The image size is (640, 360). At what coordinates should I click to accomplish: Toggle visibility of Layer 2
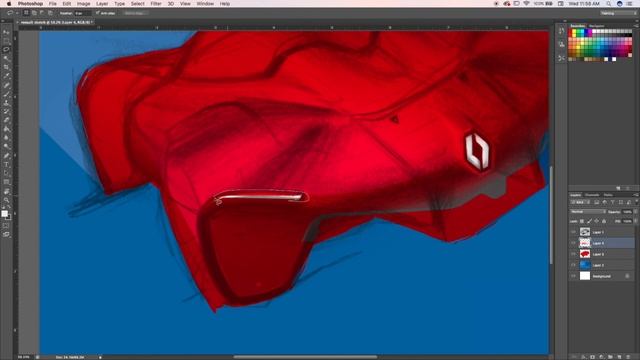pyautogui.click(x=573, y=265)
